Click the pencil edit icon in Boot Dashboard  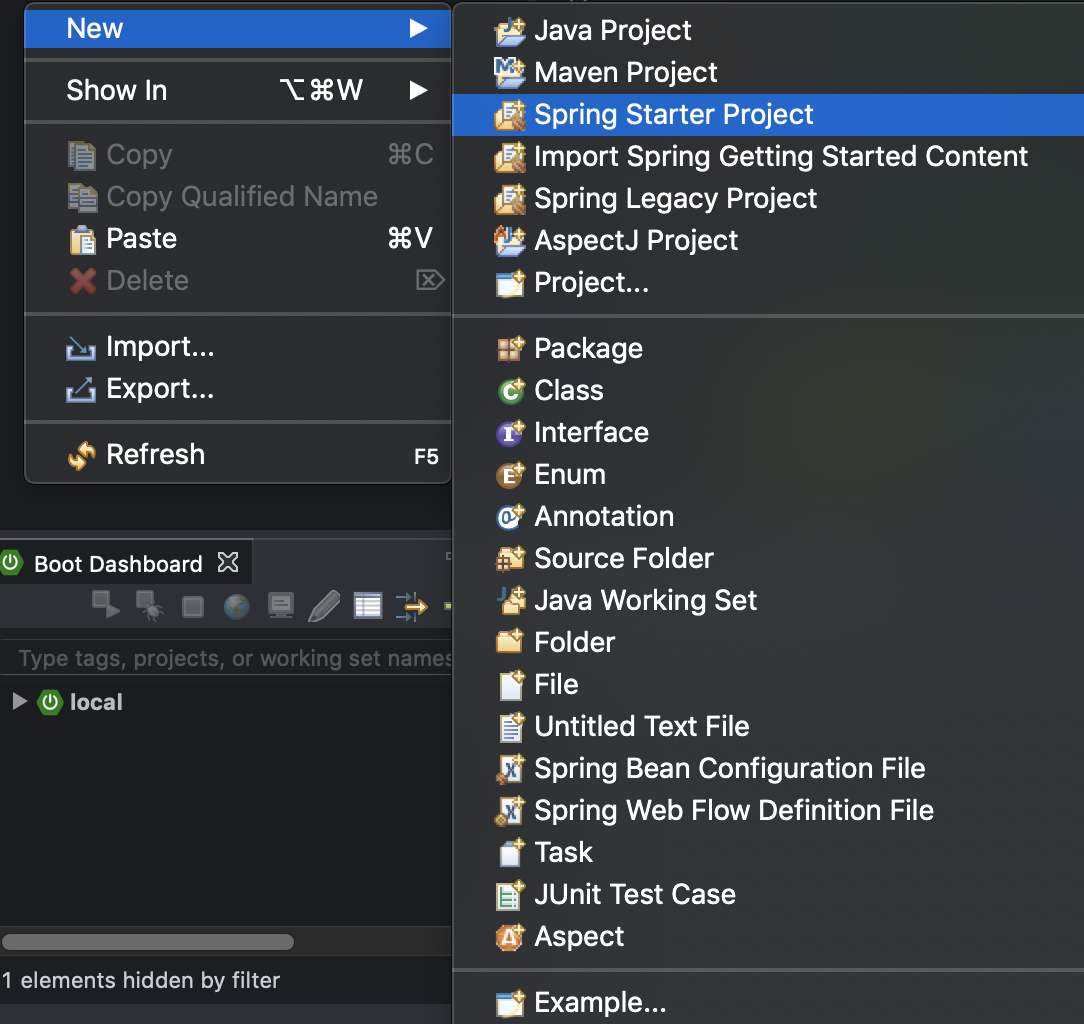(x=324, y=606)
